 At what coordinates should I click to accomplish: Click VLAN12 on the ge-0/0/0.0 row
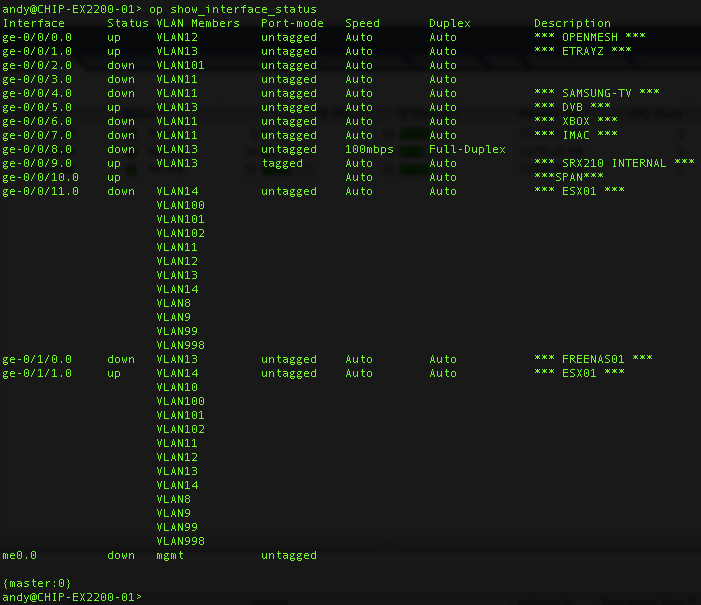click(x=177, y=38)
